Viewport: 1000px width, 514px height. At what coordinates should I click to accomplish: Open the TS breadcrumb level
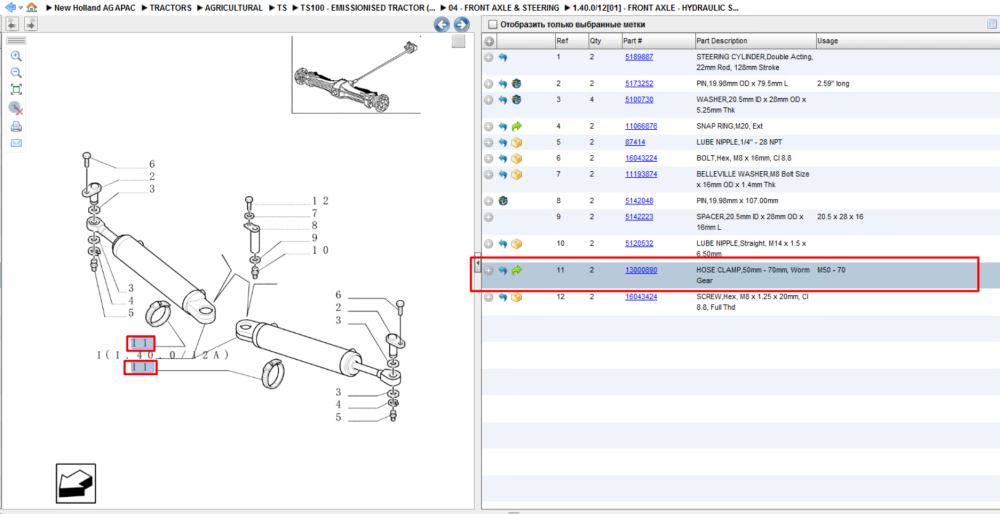282,8
